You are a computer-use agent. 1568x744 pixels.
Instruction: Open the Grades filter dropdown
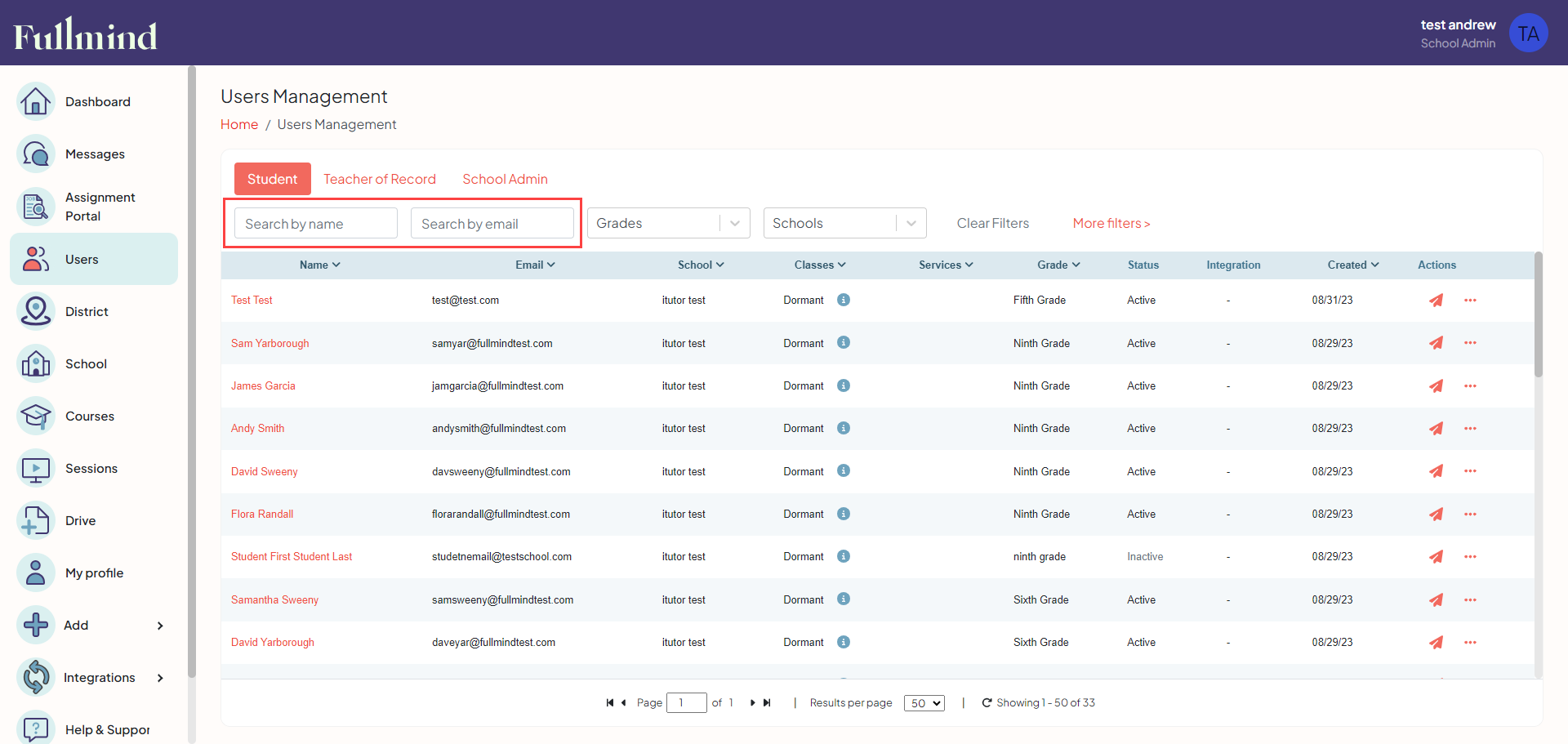pos(668,223)
